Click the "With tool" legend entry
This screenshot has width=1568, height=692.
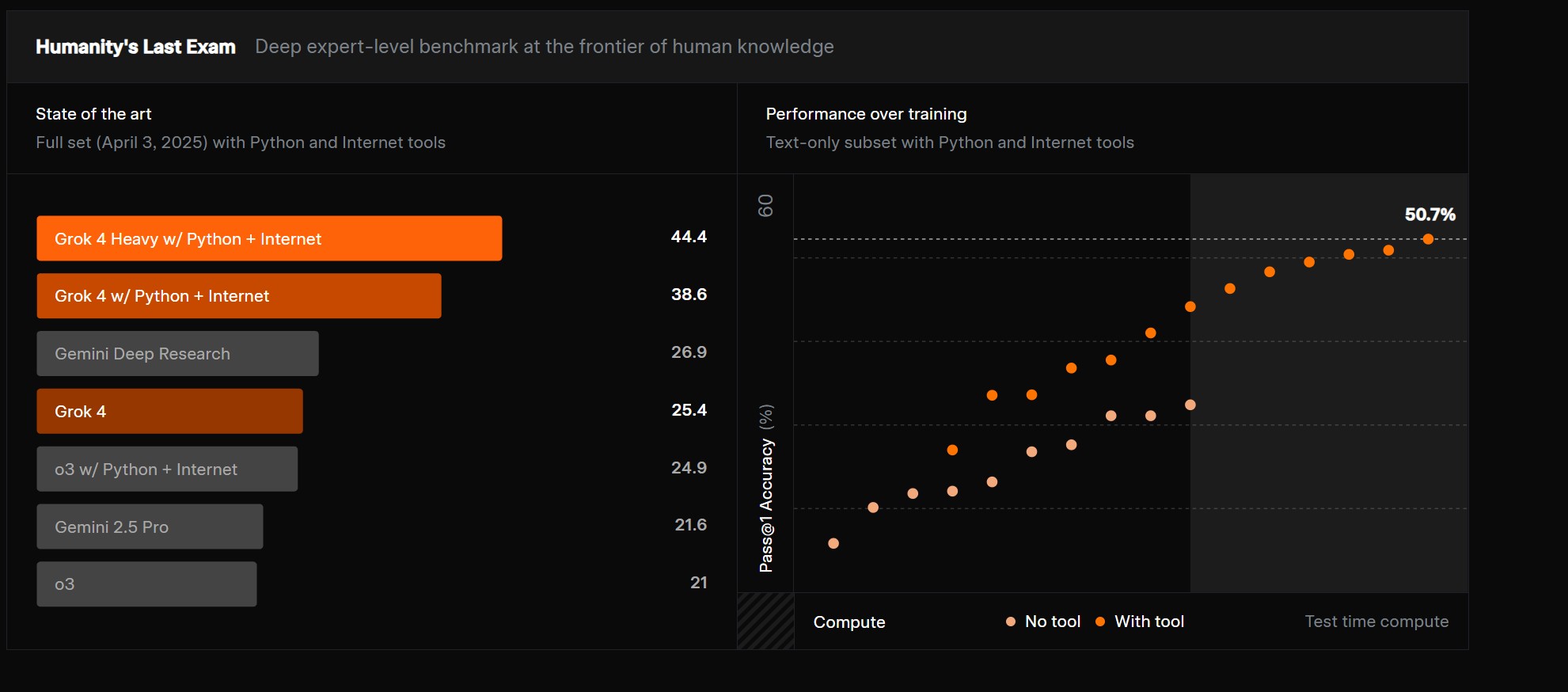click(x=1140, y=622)
